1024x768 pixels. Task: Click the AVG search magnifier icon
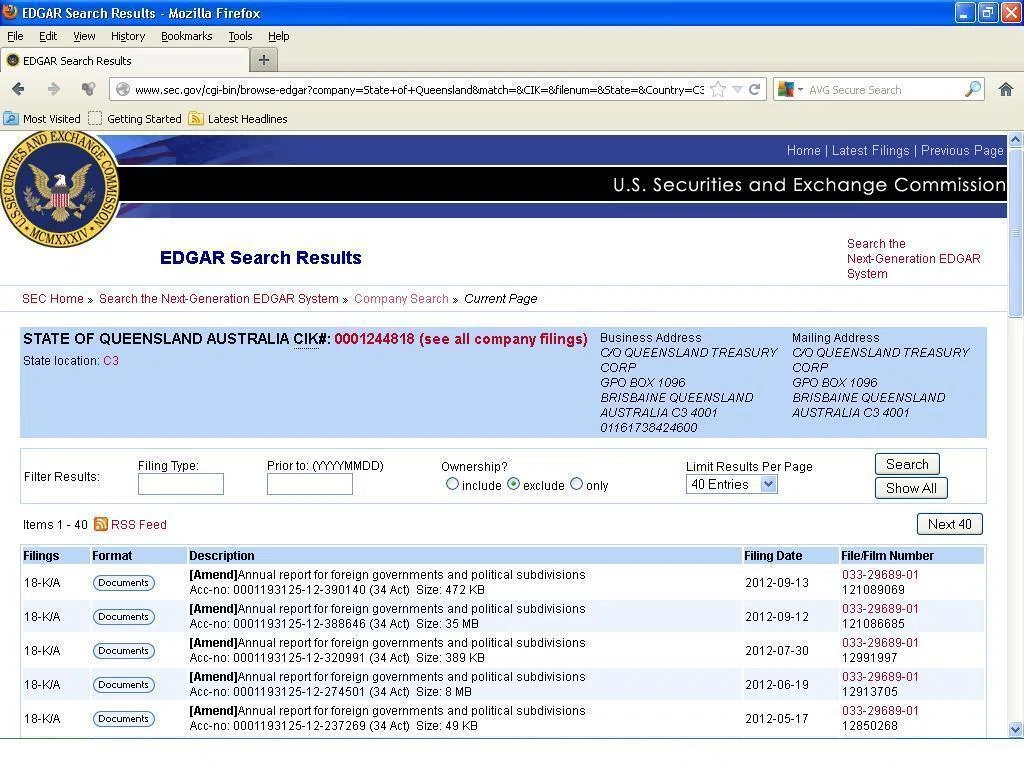click(972, 89)
